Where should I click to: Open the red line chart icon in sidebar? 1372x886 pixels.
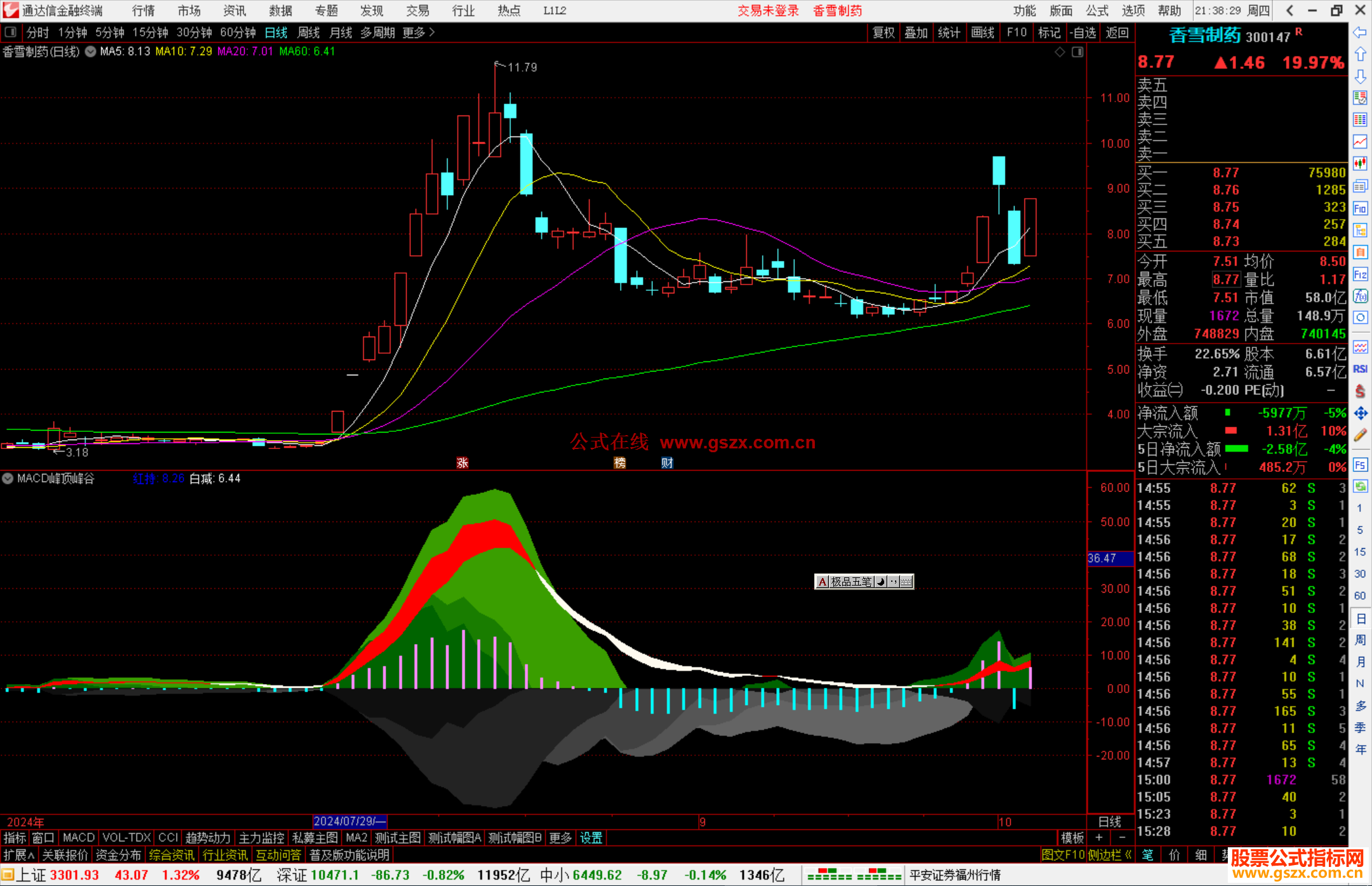[x=1360, y=142]
